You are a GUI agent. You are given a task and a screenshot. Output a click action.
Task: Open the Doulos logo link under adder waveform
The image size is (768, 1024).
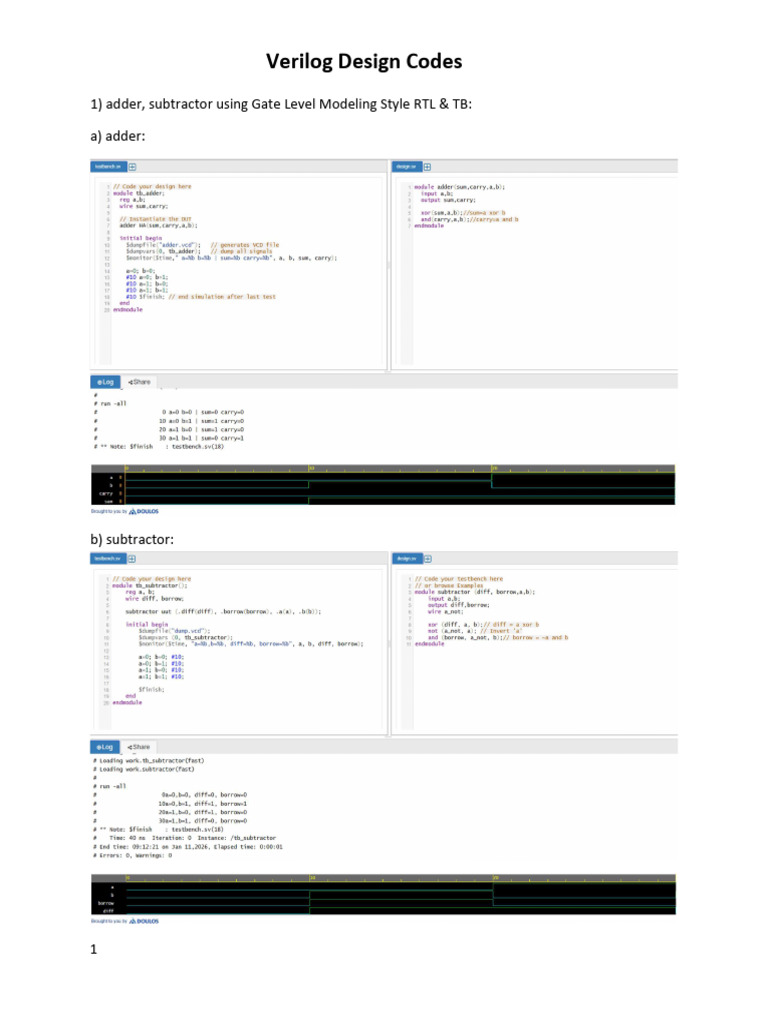[144, 511]
